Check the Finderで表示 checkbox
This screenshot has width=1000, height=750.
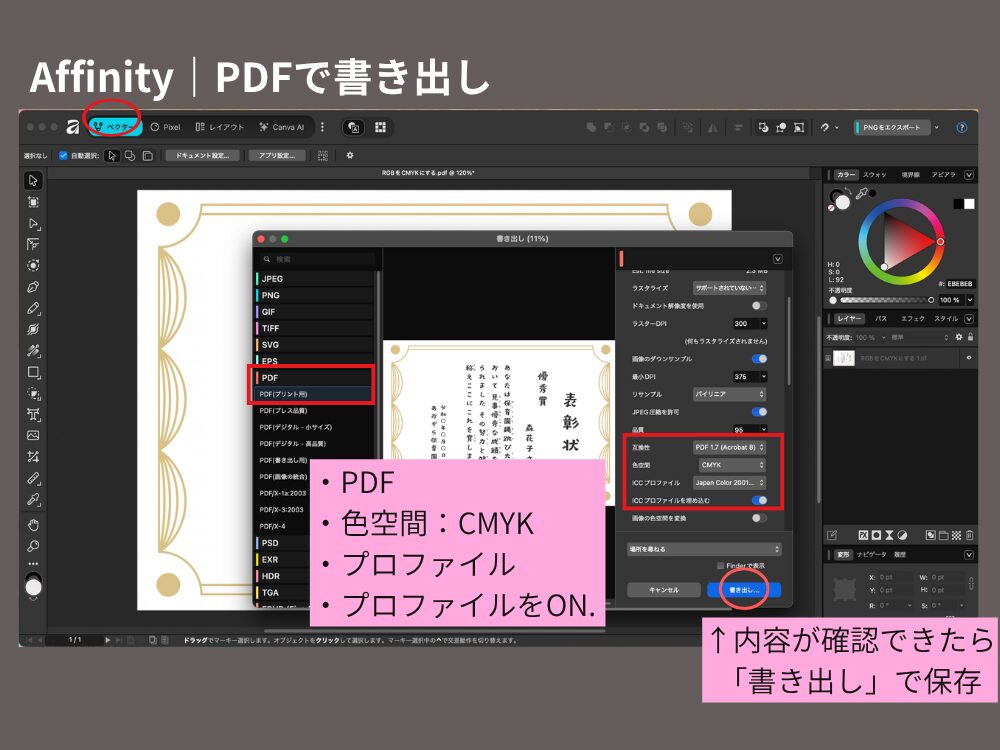pos(720,566)
